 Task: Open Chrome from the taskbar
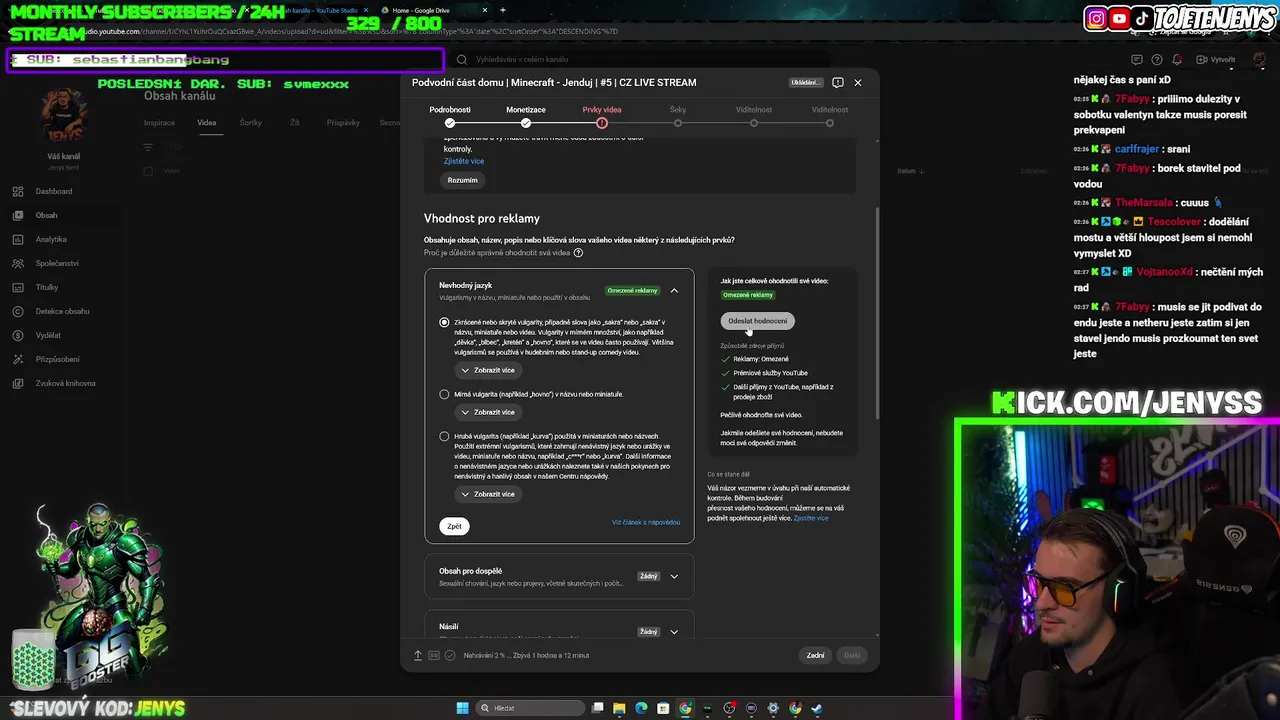[685, 708]
